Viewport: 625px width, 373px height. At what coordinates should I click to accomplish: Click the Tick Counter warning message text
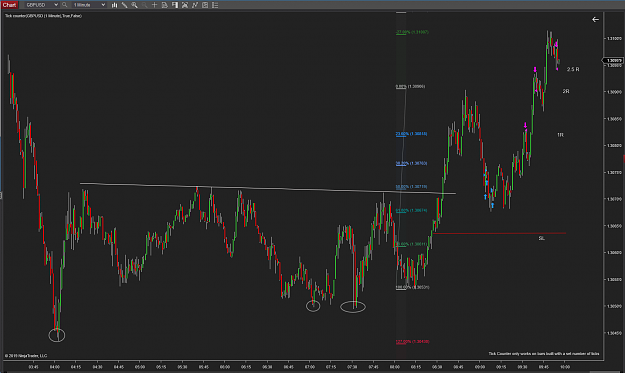click(544, 353)
